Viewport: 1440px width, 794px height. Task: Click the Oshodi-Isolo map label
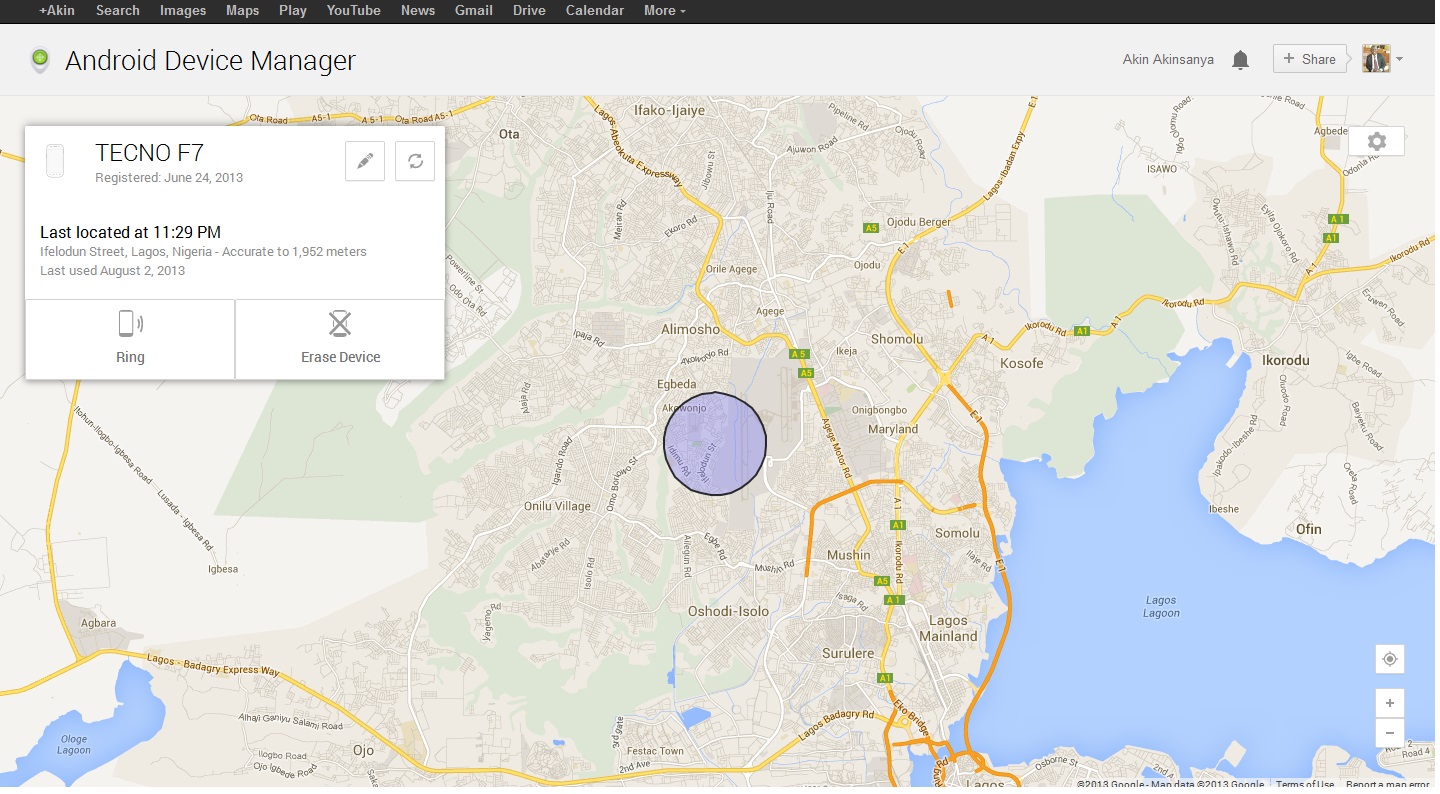[x=729, y=611]
